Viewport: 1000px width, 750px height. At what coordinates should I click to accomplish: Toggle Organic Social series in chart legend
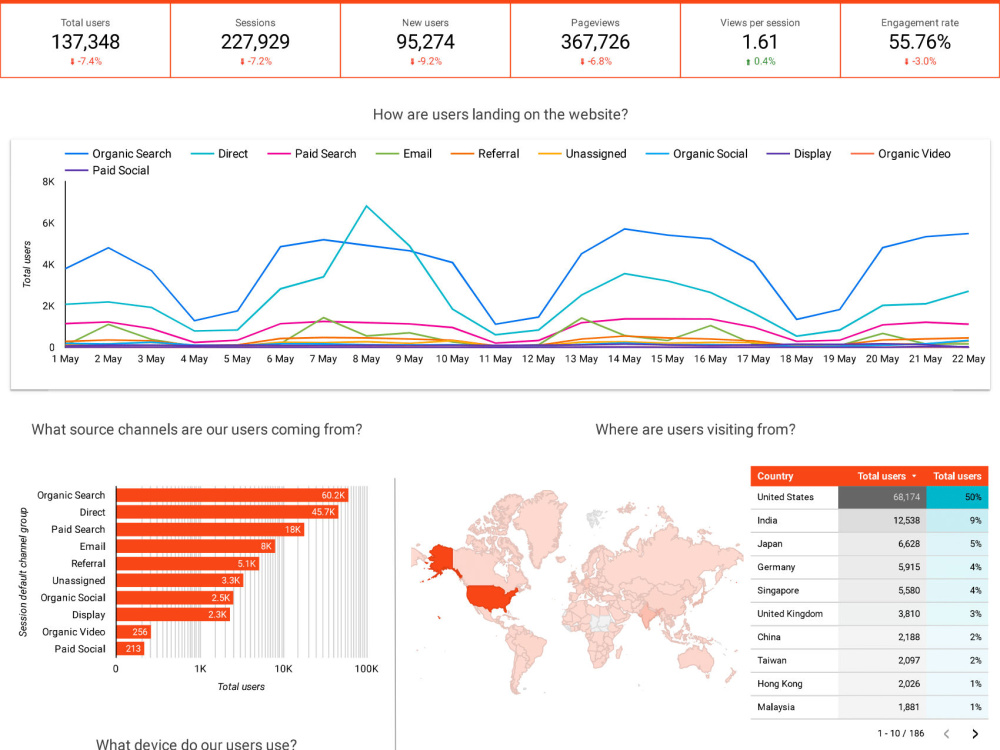coord(696,154)
